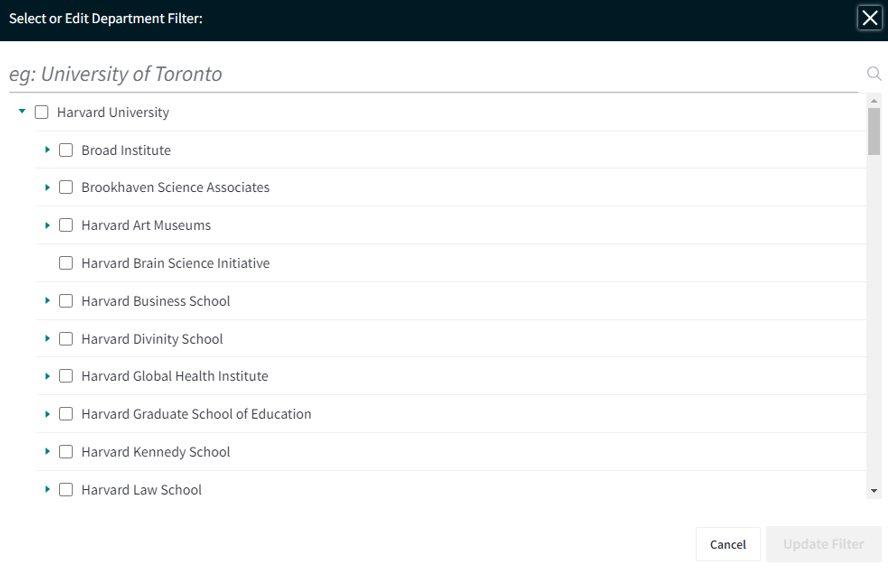Click the Harvard Law School label

pyautogui.click(x=142, y=490)
